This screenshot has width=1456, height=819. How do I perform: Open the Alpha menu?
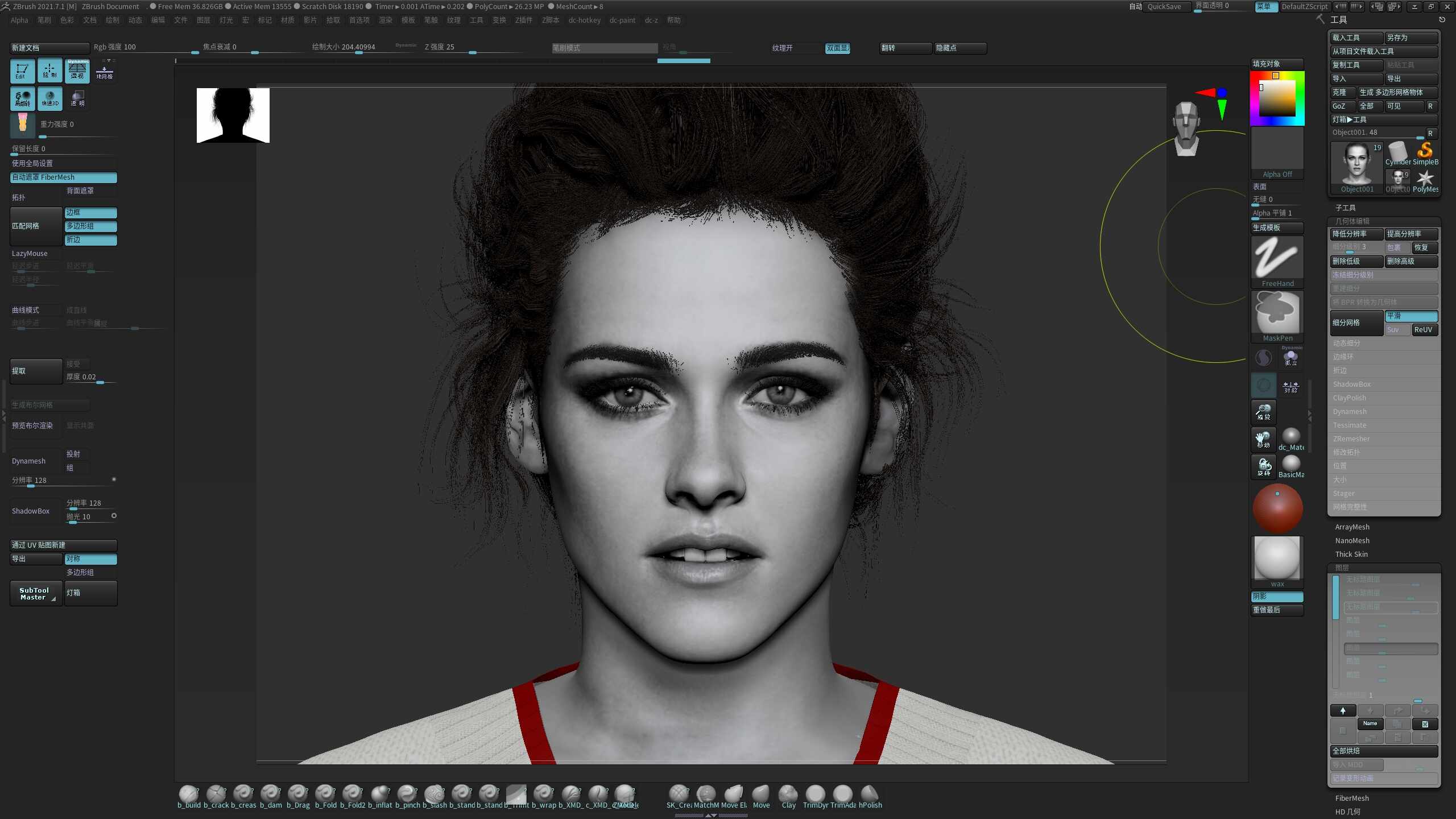pos(19,20)
